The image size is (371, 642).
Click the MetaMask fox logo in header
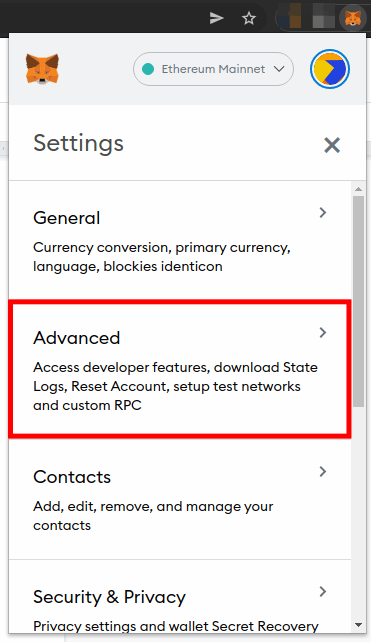point(42,69)
